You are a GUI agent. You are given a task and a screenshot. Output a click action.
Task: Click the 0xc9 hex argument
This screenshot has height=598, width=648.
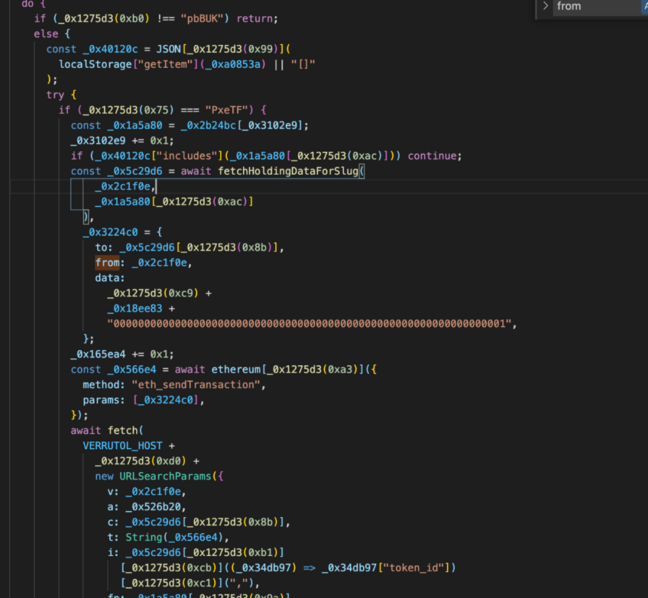pyautogui.click(x=181, y=293)
